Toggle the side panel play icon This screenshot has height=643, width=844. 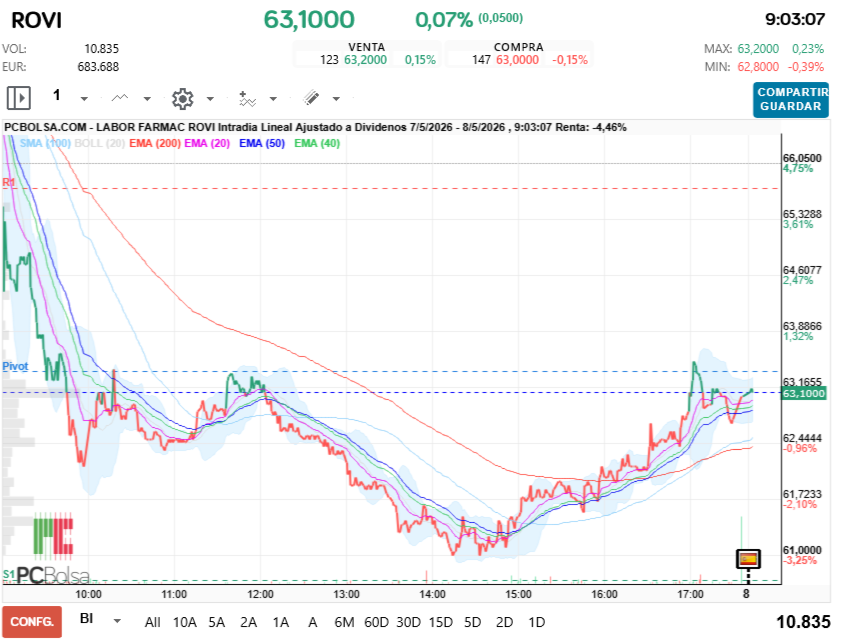pos(19,98)
